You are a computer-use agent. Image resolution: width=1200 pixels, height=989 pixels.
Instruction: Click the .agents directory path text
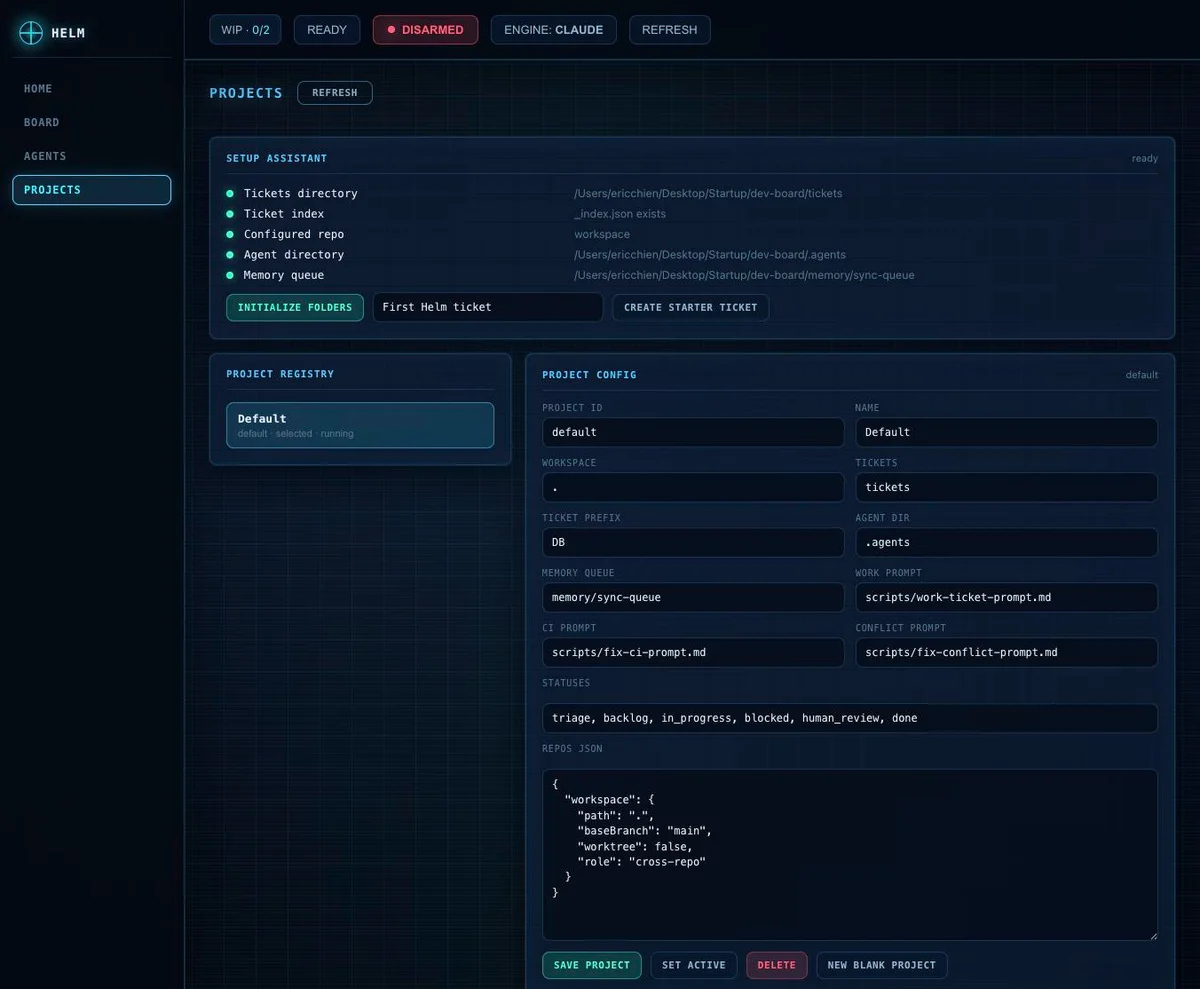pos(710,255)
